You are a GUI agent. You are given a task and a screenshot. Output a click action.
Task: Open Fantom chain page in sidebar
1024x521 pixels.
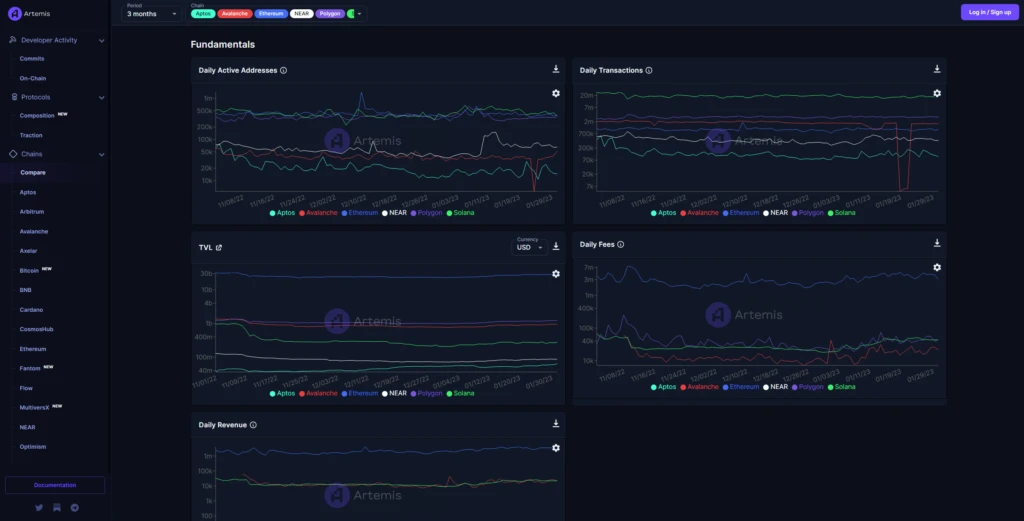[x=30, y=369]
